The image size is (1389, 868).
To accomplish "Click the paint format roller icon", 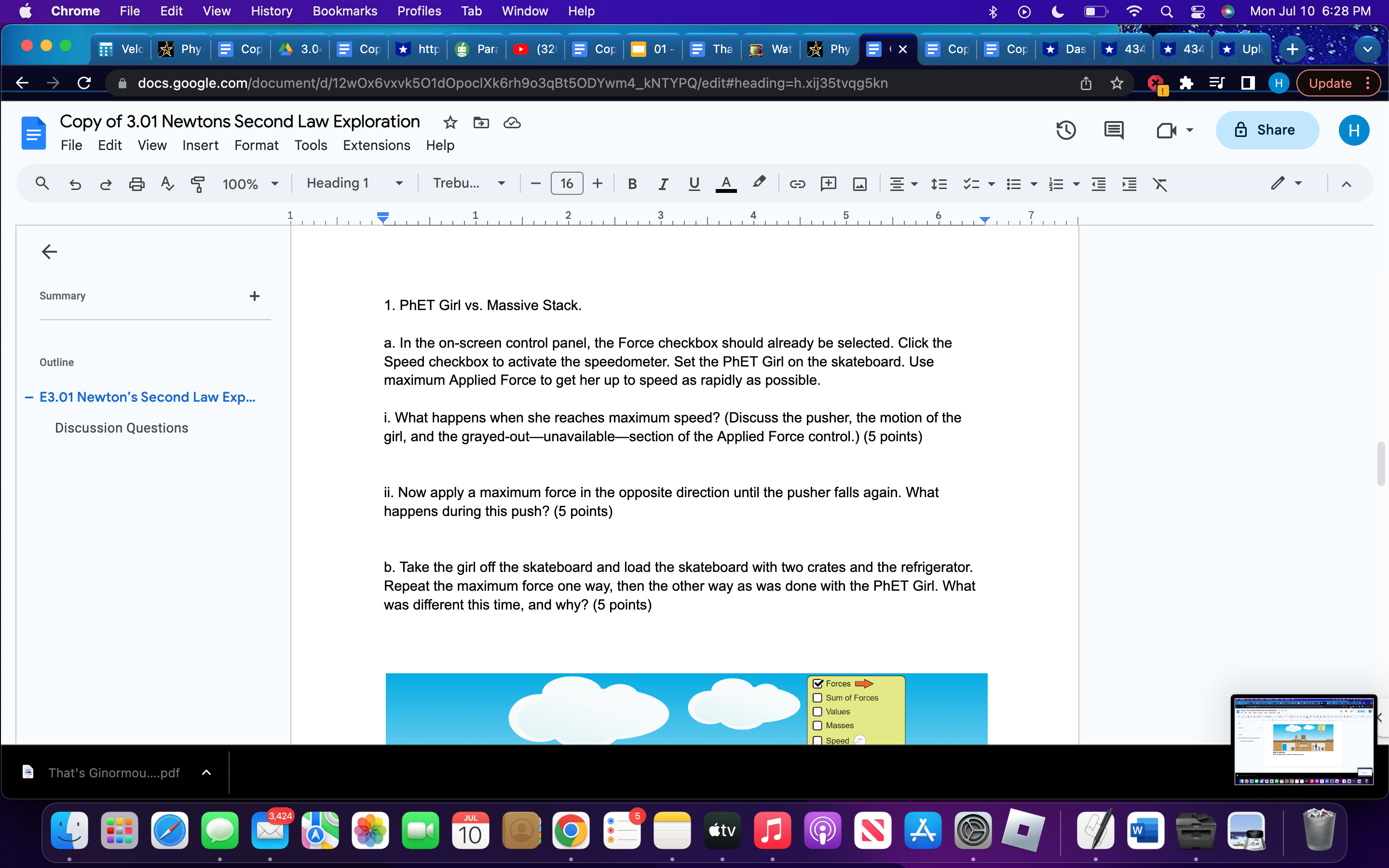I will (x=197, y=184).
